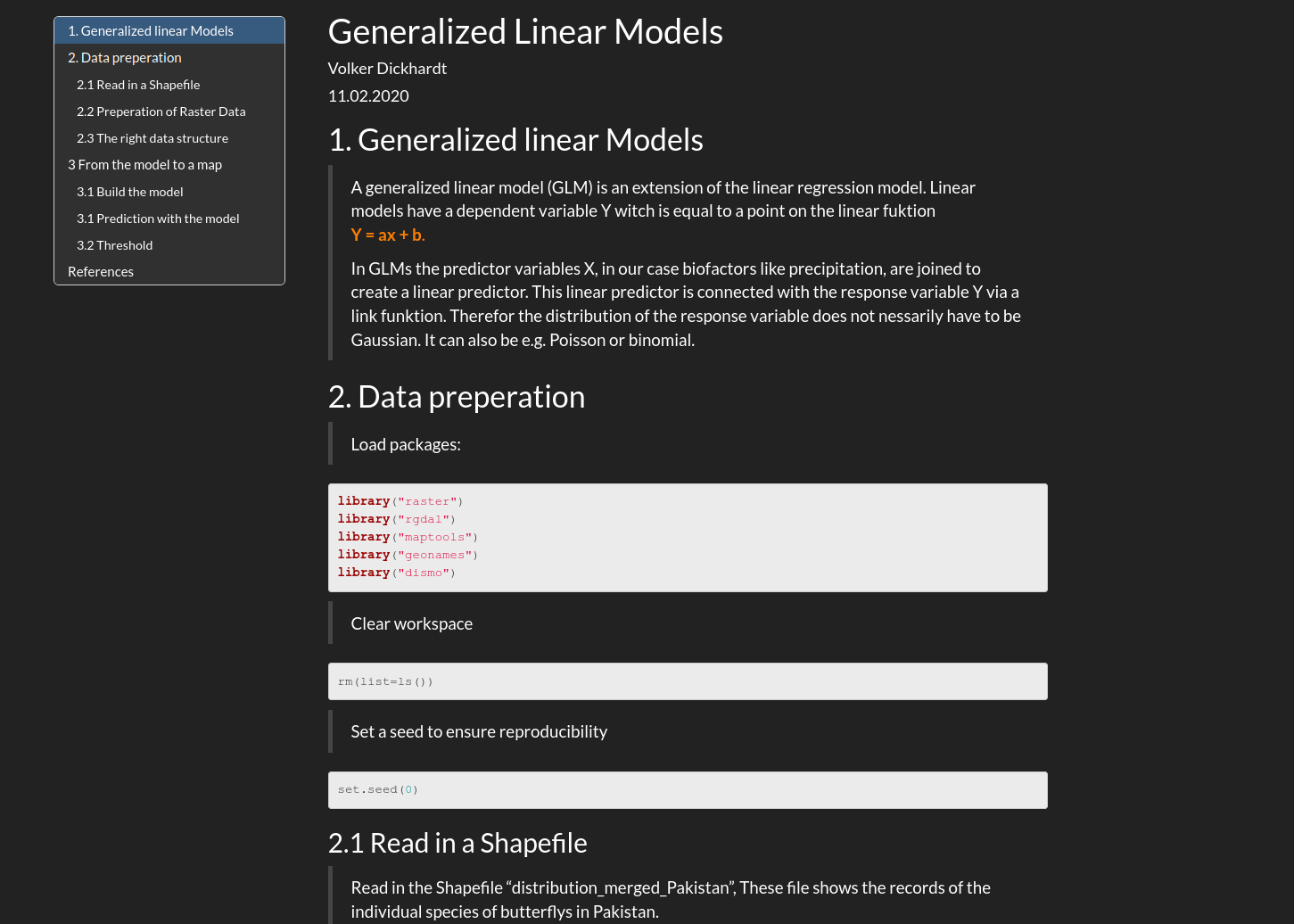The height and width of the screenshot is (924, 1294).
Task: Click inside the library packages code block
Action: coord(687,537)
